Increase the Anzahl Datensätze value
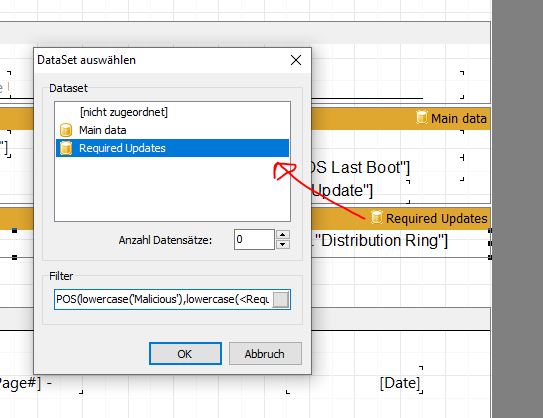The width and height of the screenshot is (543, 418). 283,234
